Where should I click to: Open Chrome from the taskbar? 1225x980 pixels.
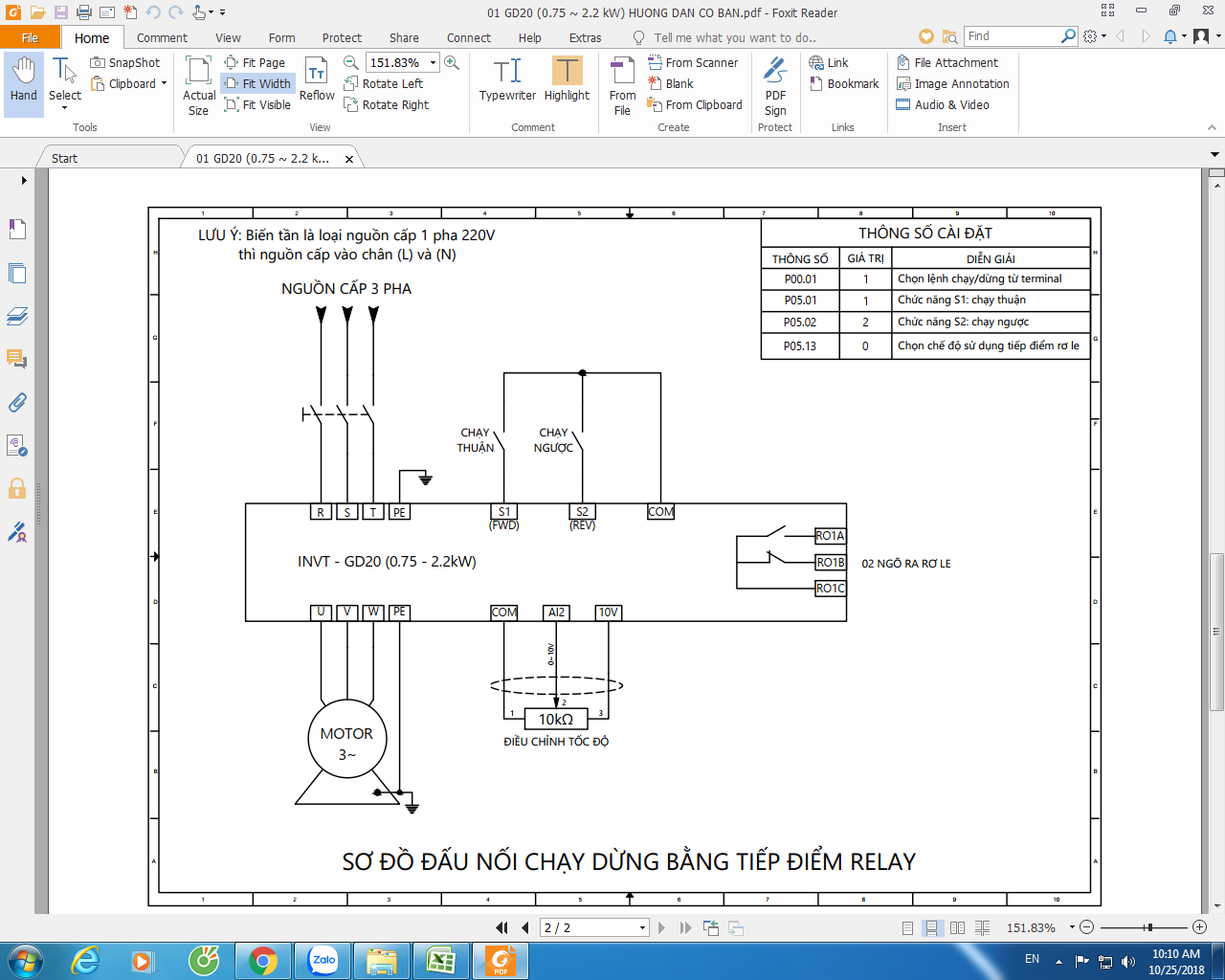[262, 961]
